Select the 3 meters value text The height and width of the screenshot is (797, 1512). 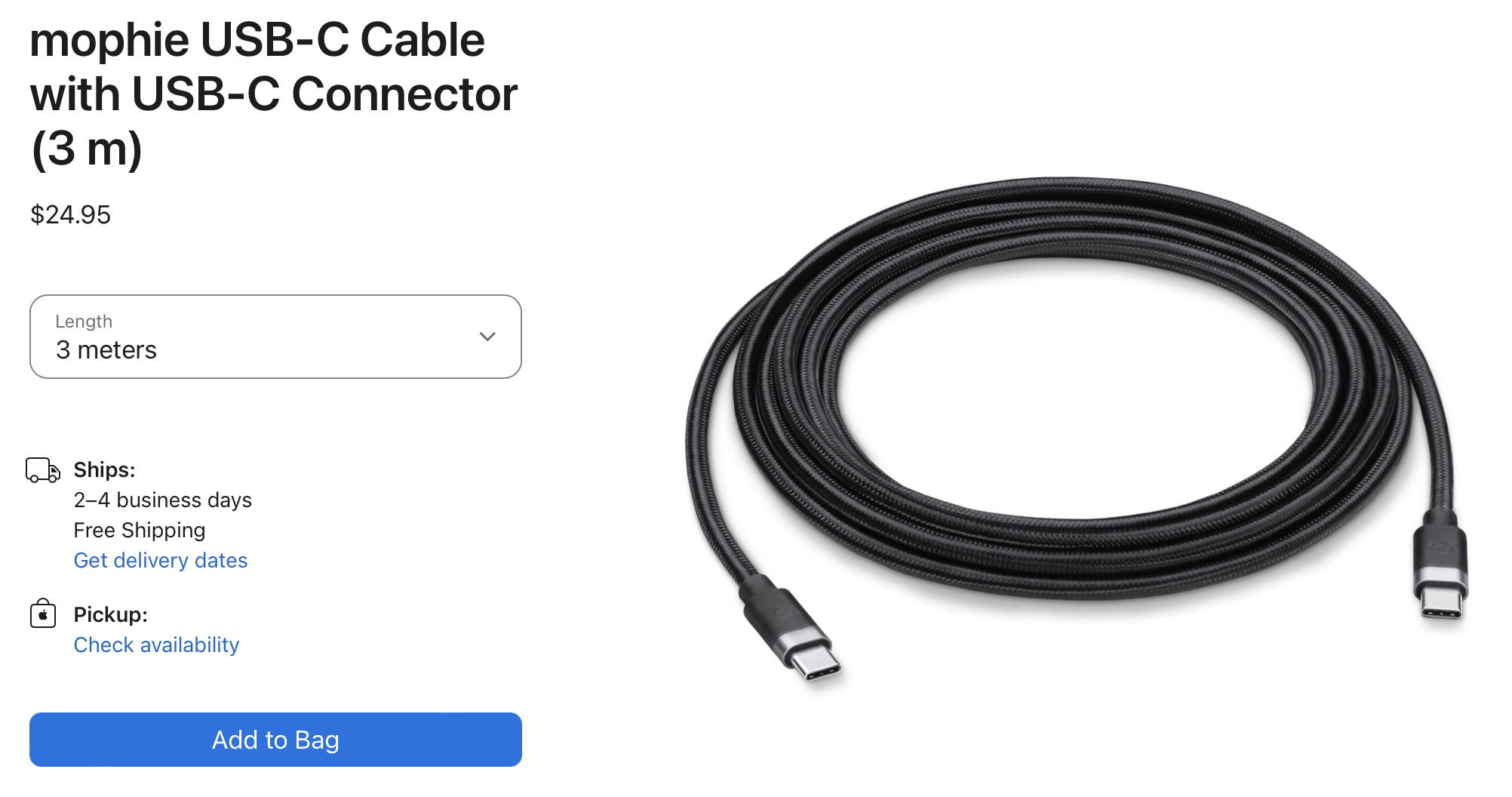tap(106, 350)
